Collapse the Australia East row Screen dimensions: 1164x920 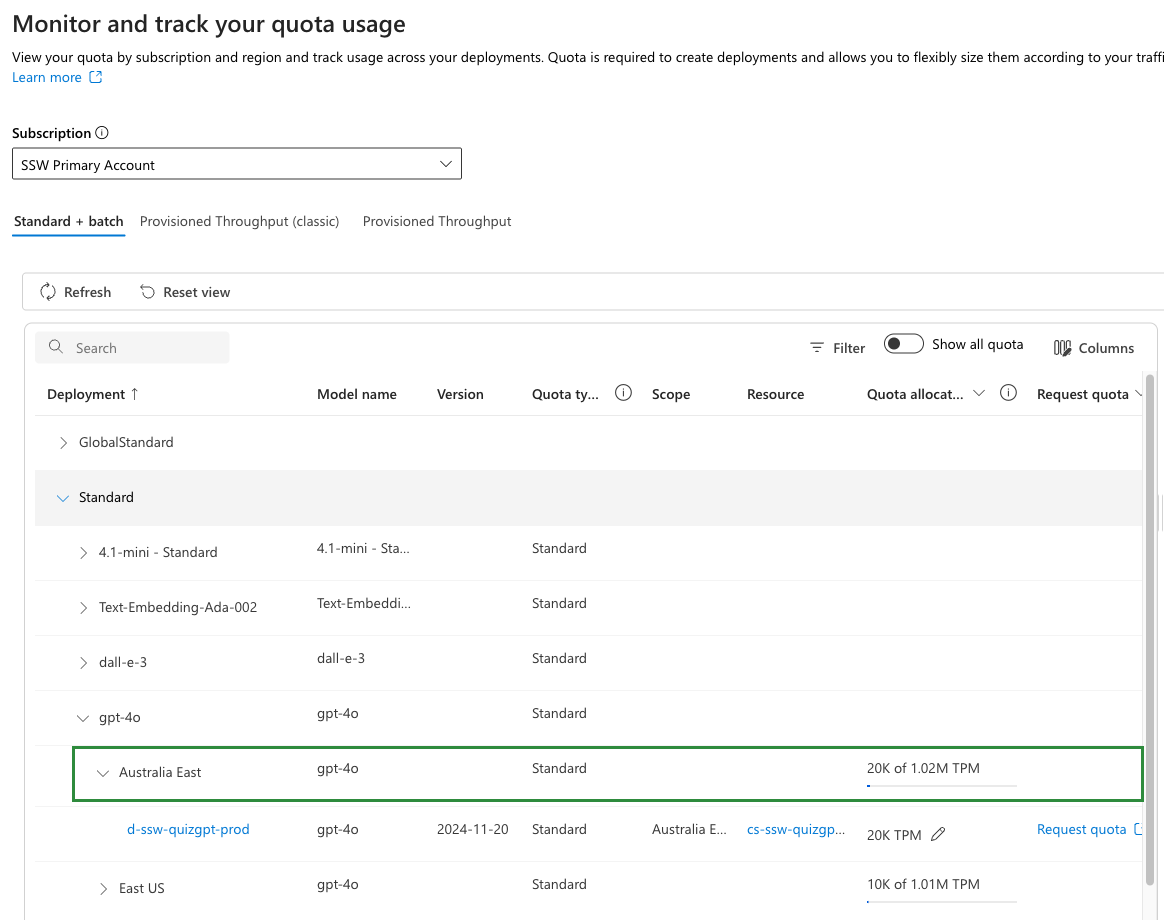tap(103, 773)
